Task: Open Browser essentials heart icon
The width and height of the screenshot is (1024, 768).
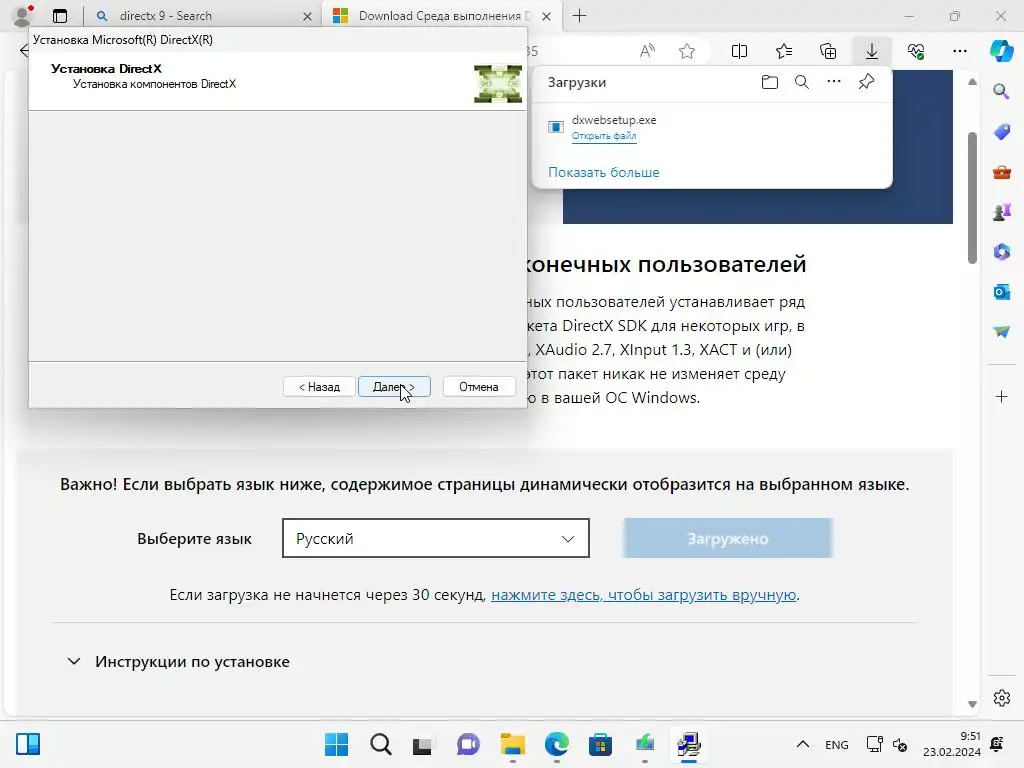Action: click(916, 51)
